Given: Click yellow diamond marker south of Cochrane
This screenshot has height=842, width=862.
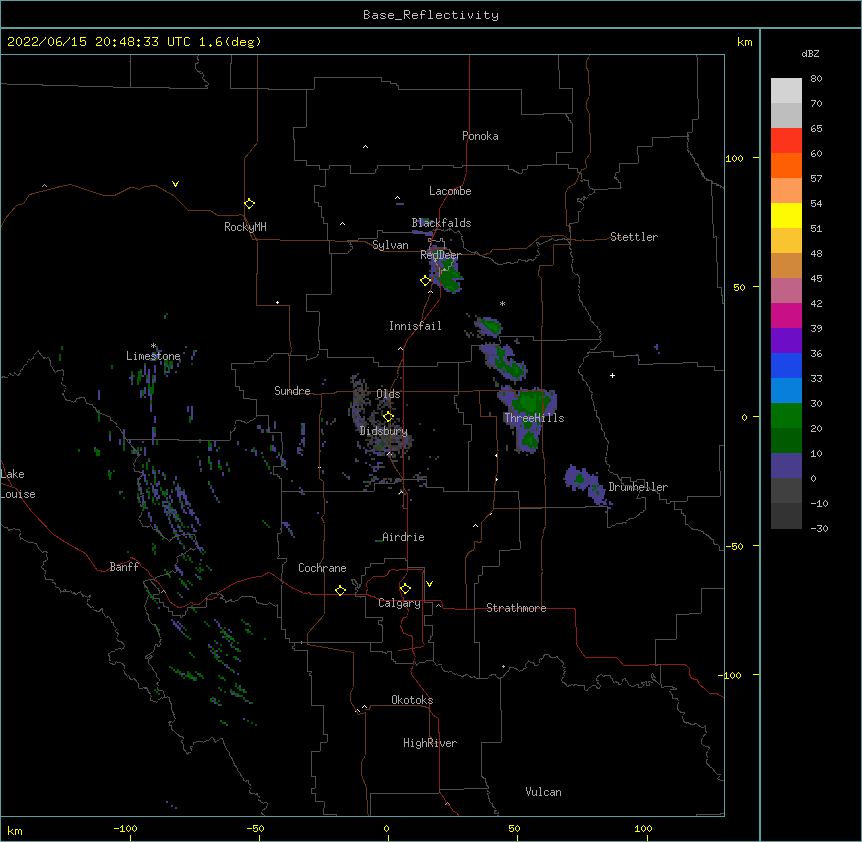Looking at the screenshot, I should [340, 590].
